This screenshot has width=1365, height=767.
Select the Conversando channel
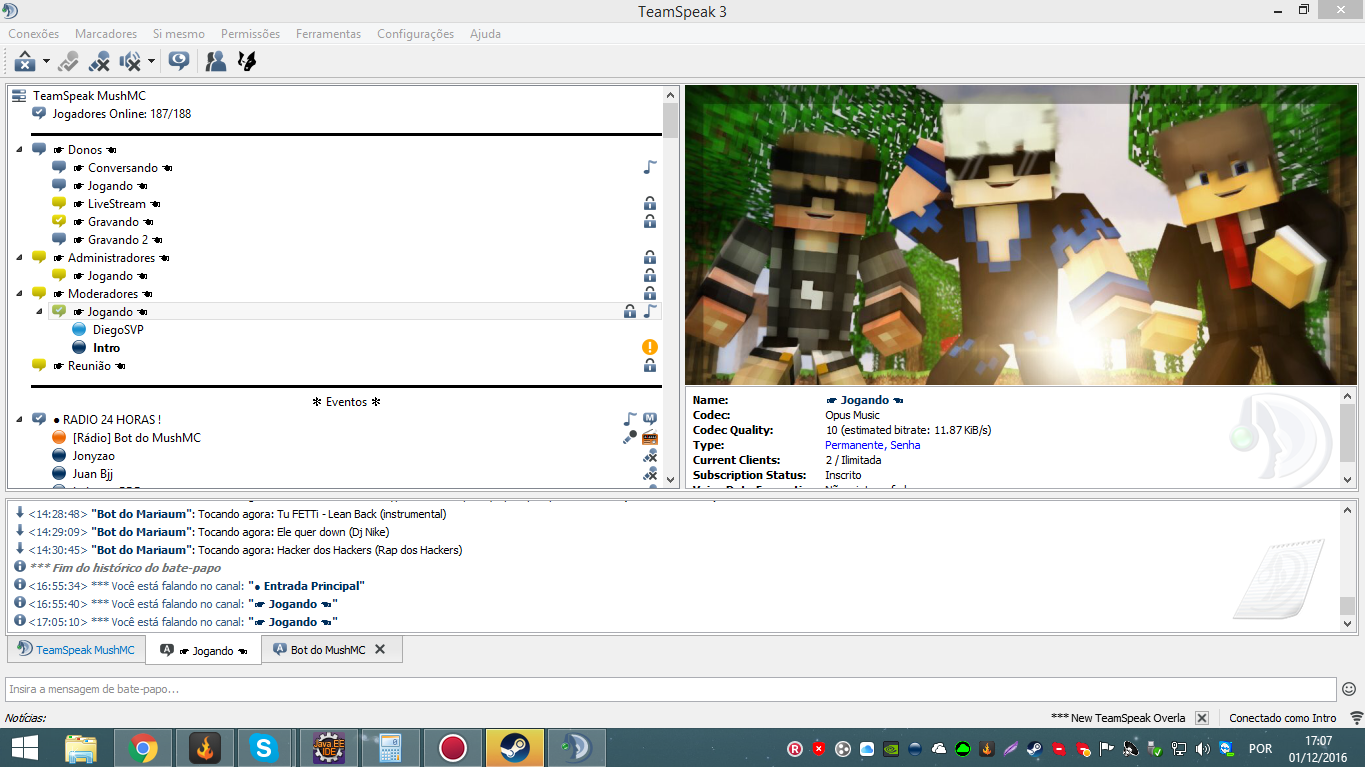click(355, 168)
